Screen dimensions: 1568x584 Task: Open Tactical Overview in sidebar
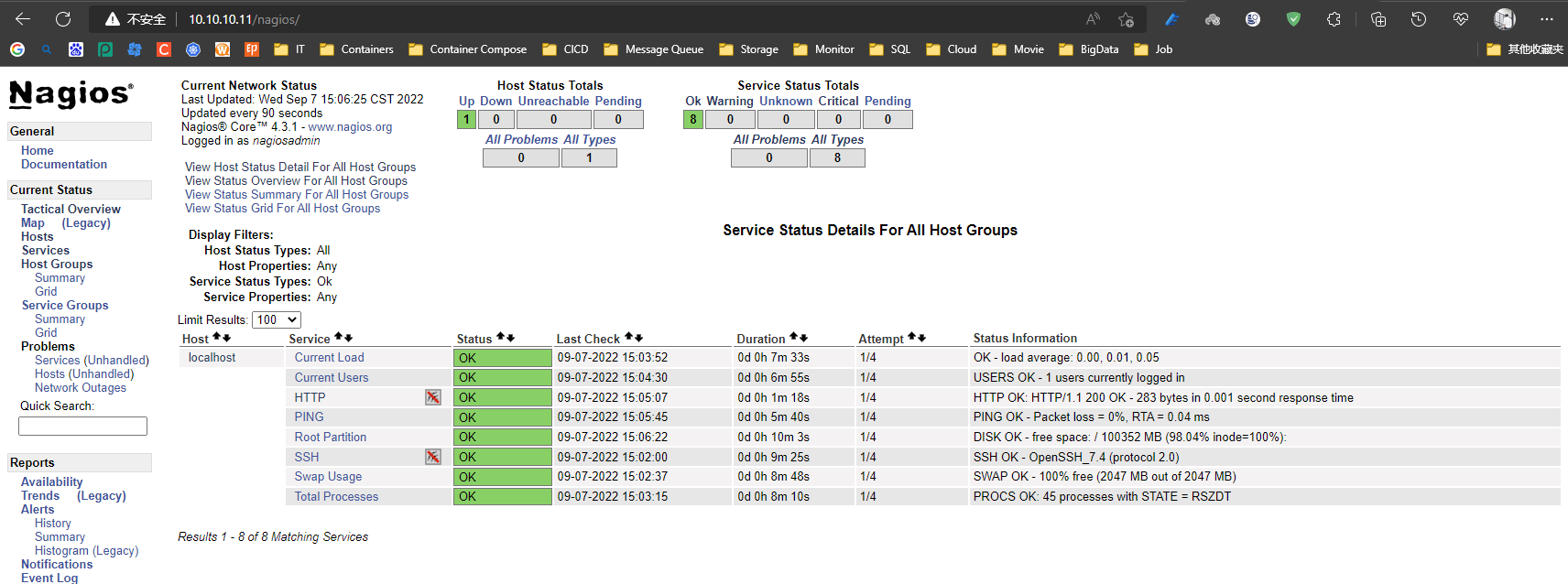click(71, 209)
